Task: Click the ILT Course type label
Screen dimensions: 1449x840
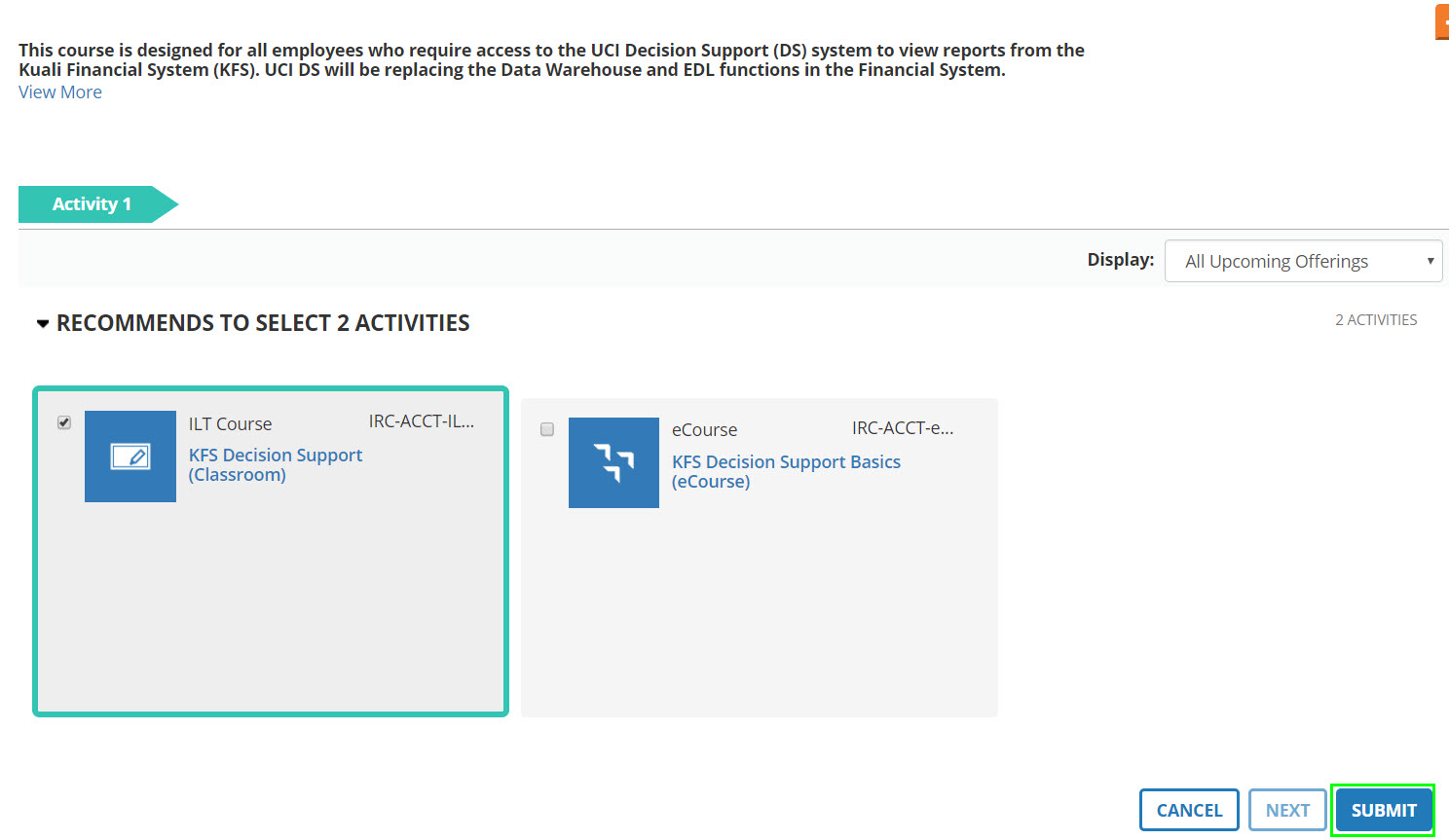Action: point(230,424)
